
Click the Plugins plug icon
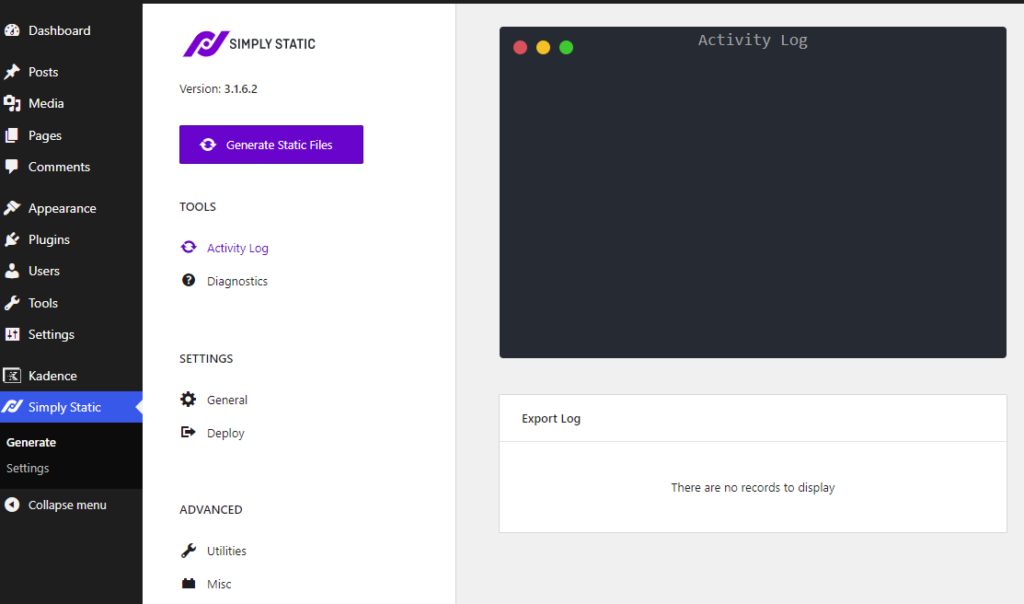coord(12,240)
